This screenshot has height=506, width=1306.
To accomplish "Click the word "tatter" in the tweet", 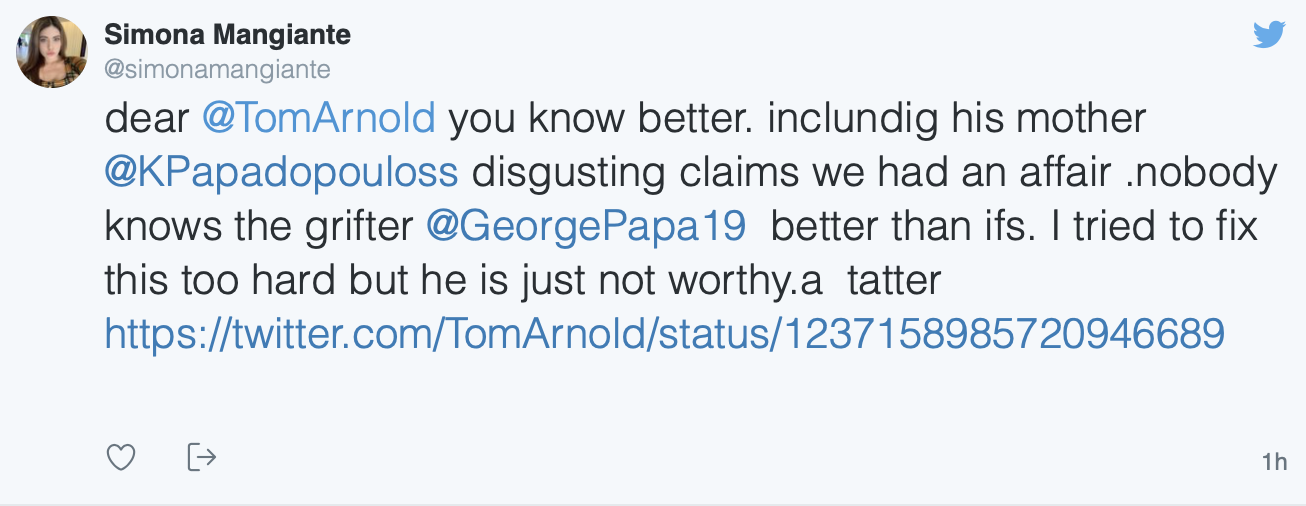I will click(x=894, y=281).
